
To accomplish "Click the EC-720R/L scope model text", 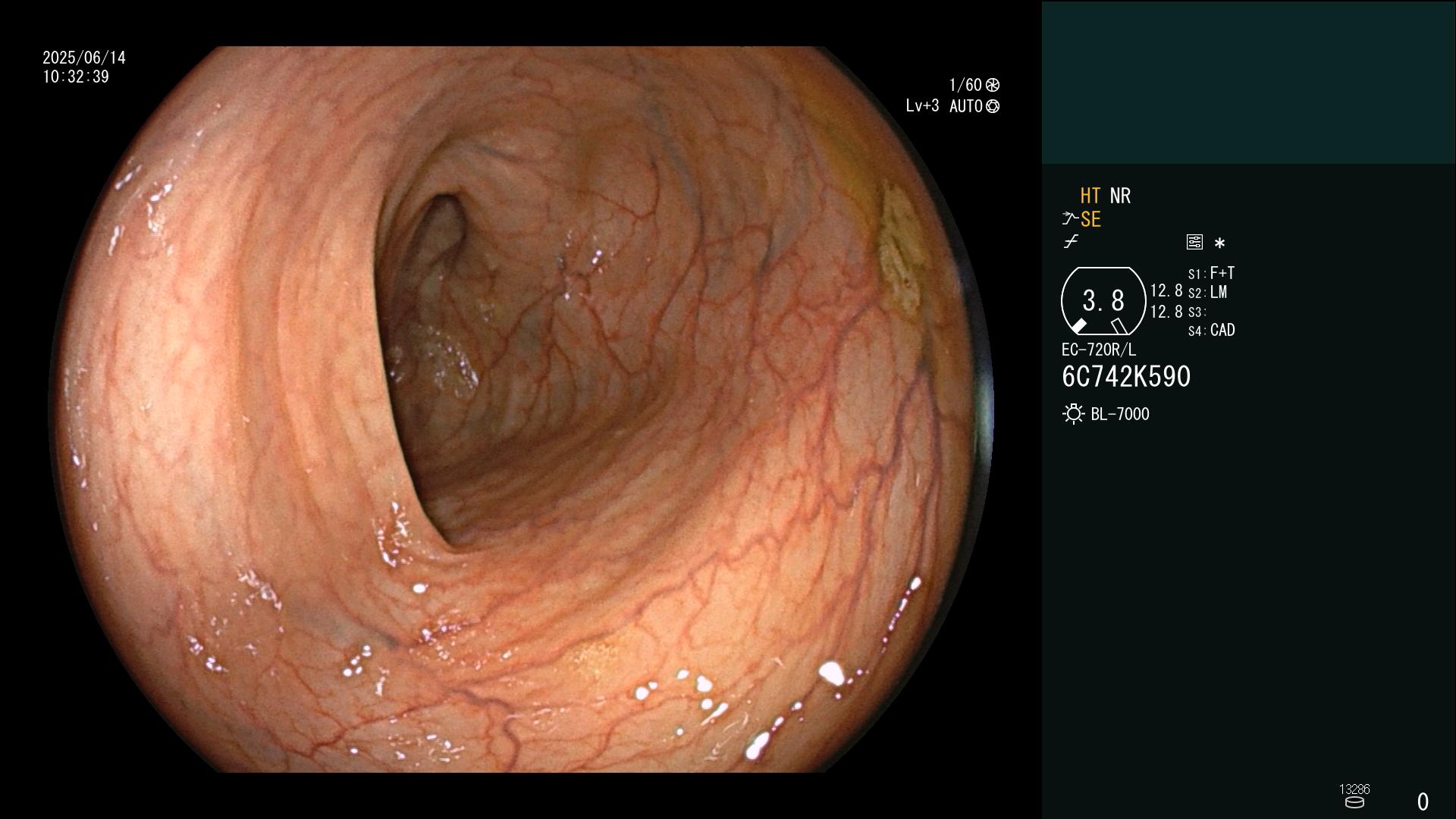I will pos(1099,350).
